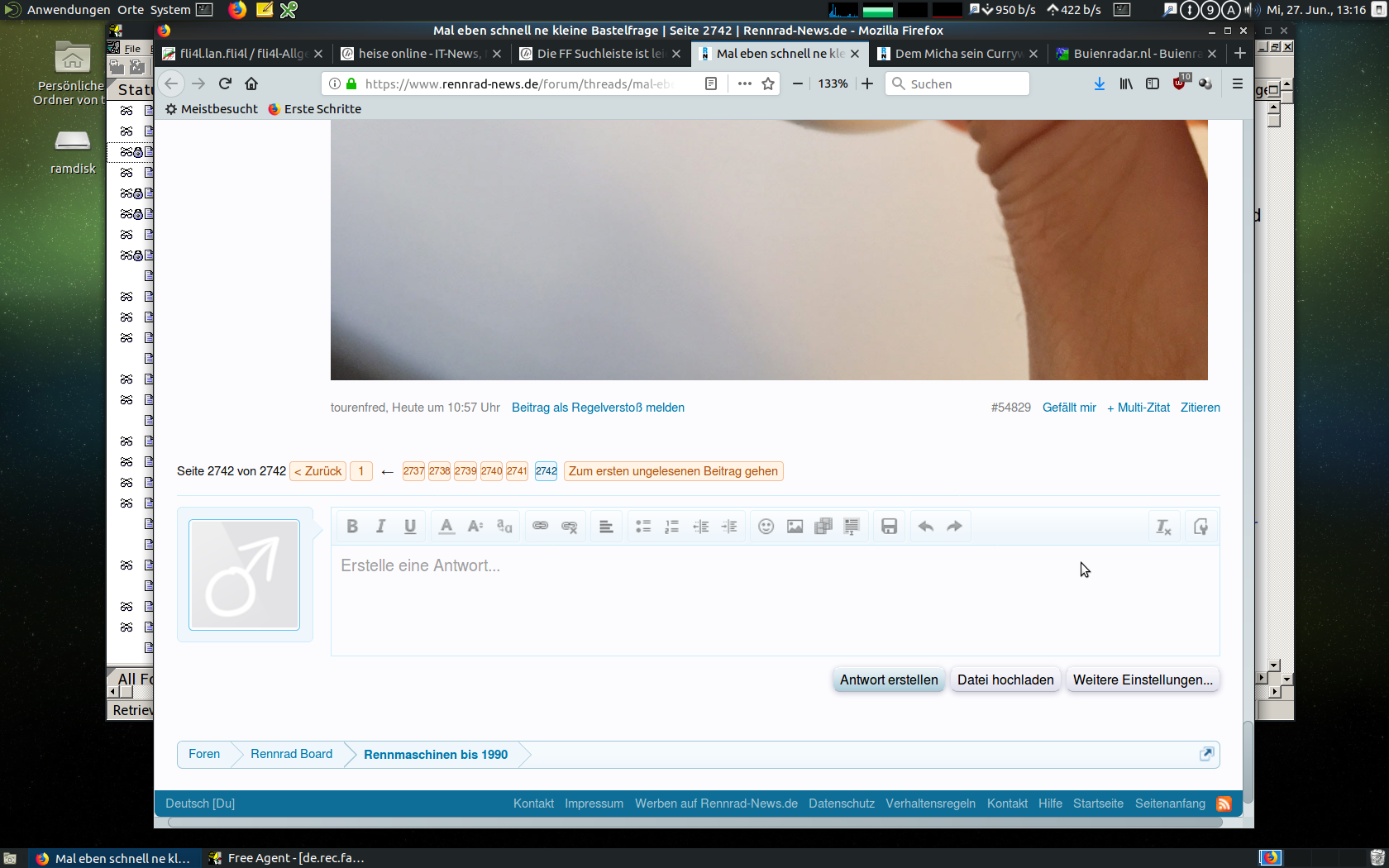Toggle underline formatting in reply editor
Image resolution: width=1389 pixels, height=868 pixels.
[410, 527]
